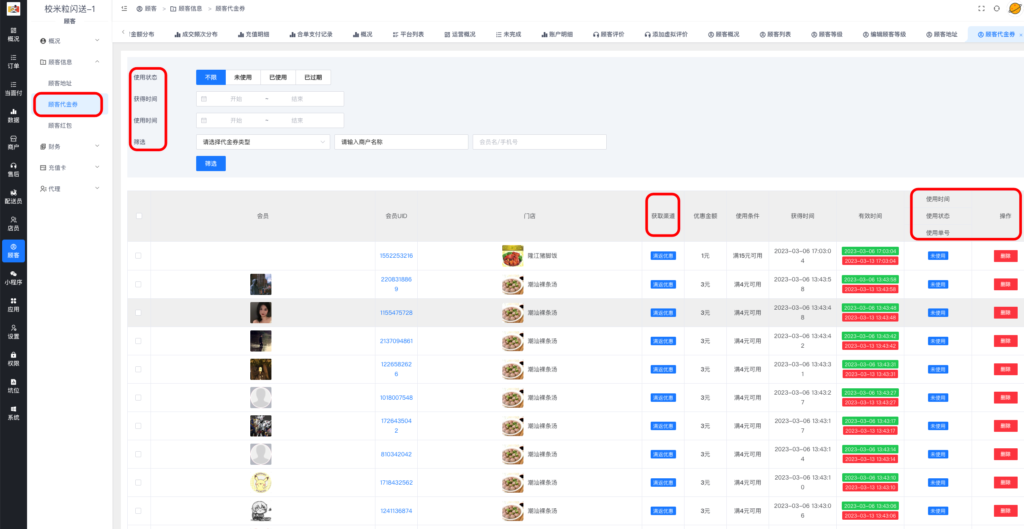Open the 顾客地址 item in left submenu
The height and width of the screenshot is (529, 1024).
click(x=60, y=83)
